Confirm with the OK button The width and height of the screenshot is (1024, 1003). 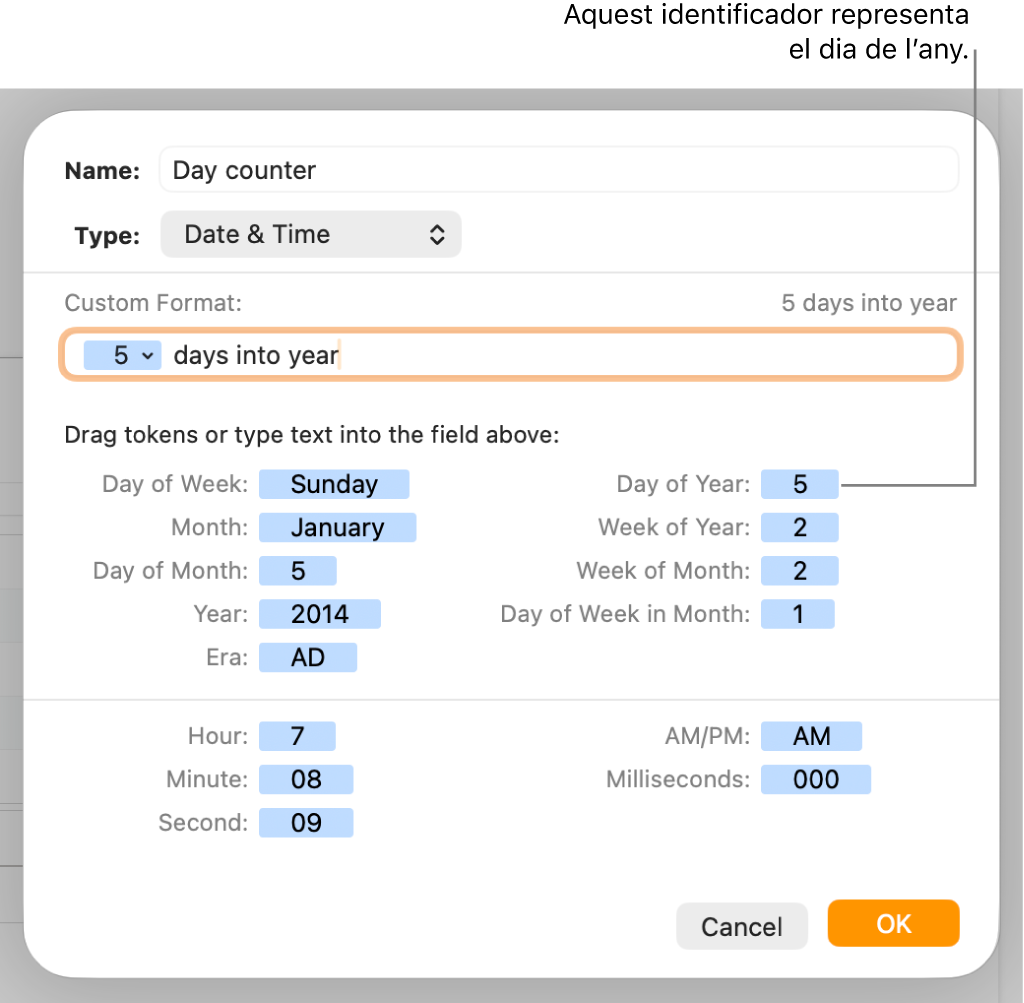click(893, 923)
